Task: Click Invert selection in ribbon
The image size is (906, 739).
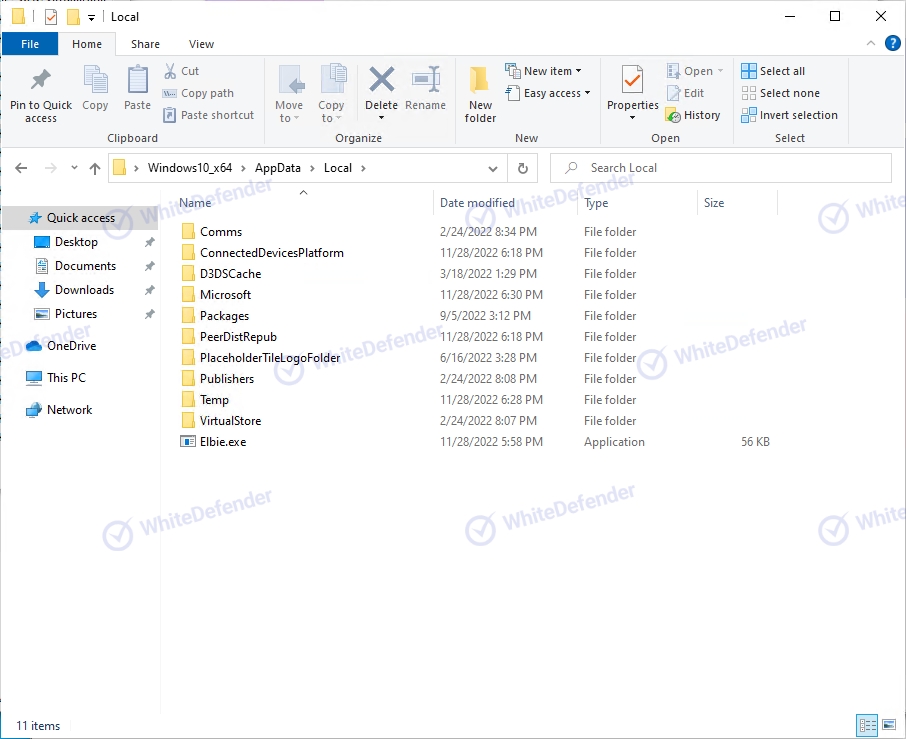Action: click(x=789, y=115)
